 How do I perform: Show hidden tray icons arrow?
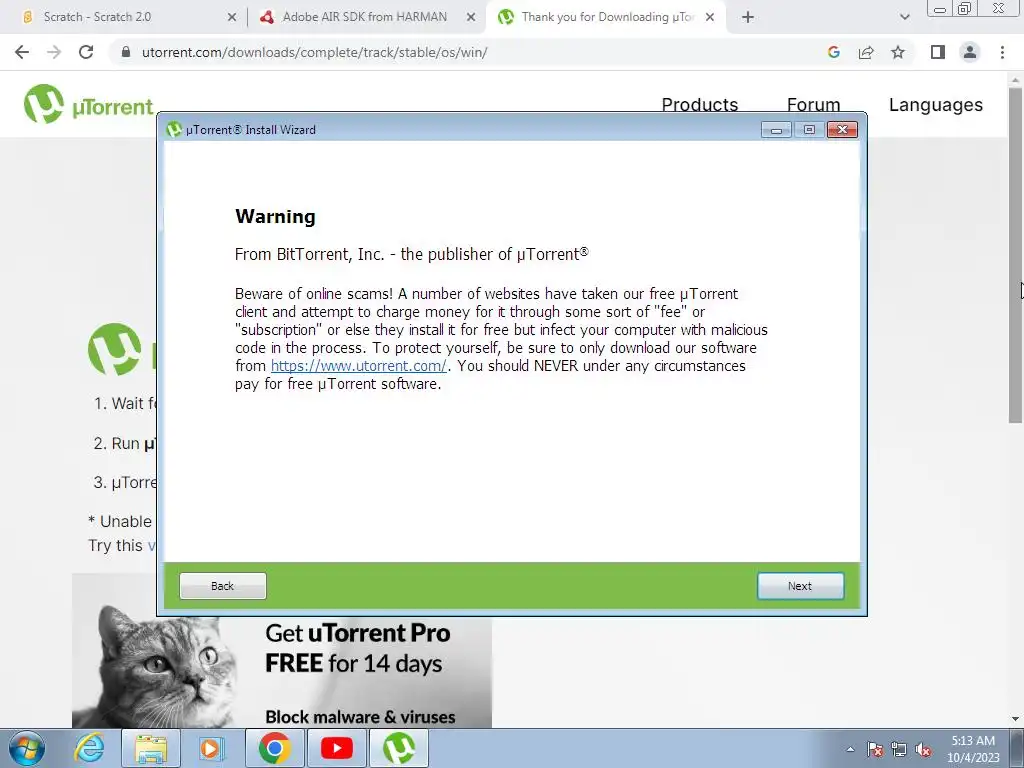850,749
